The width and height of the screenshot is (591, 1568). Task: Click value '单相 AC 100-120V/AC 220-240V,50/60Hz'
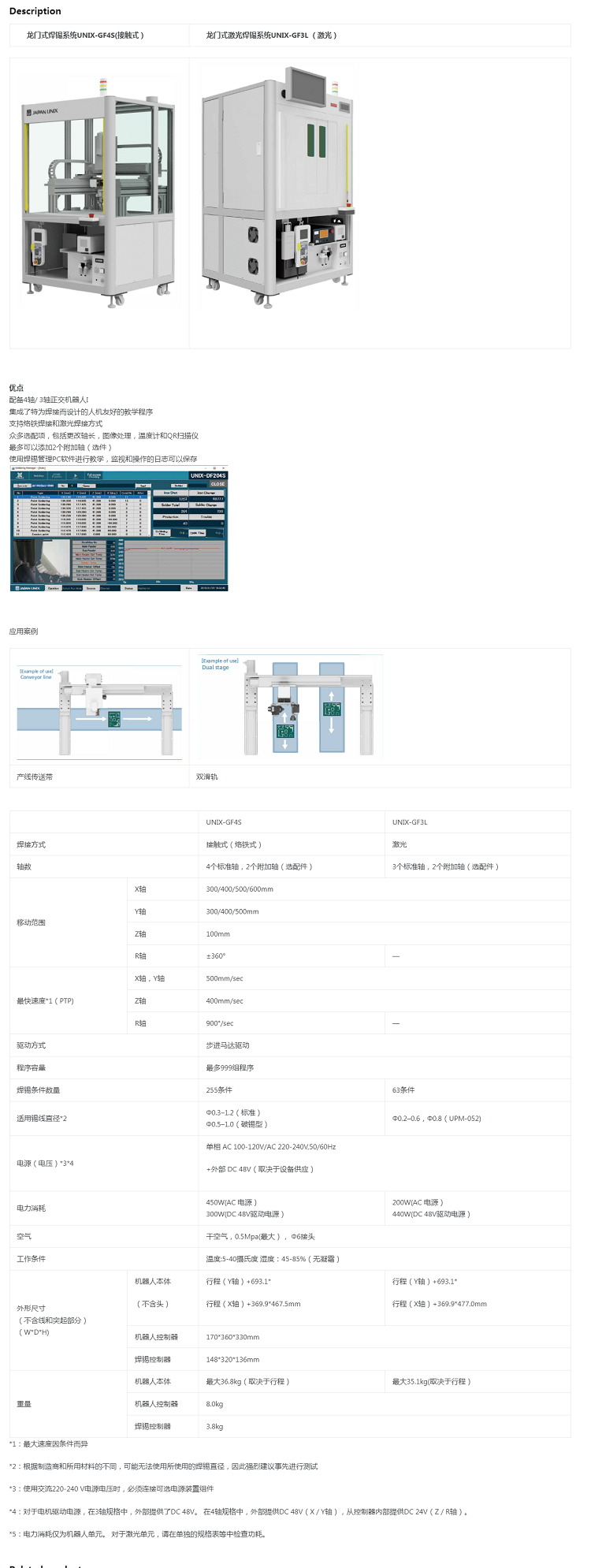271,1147
